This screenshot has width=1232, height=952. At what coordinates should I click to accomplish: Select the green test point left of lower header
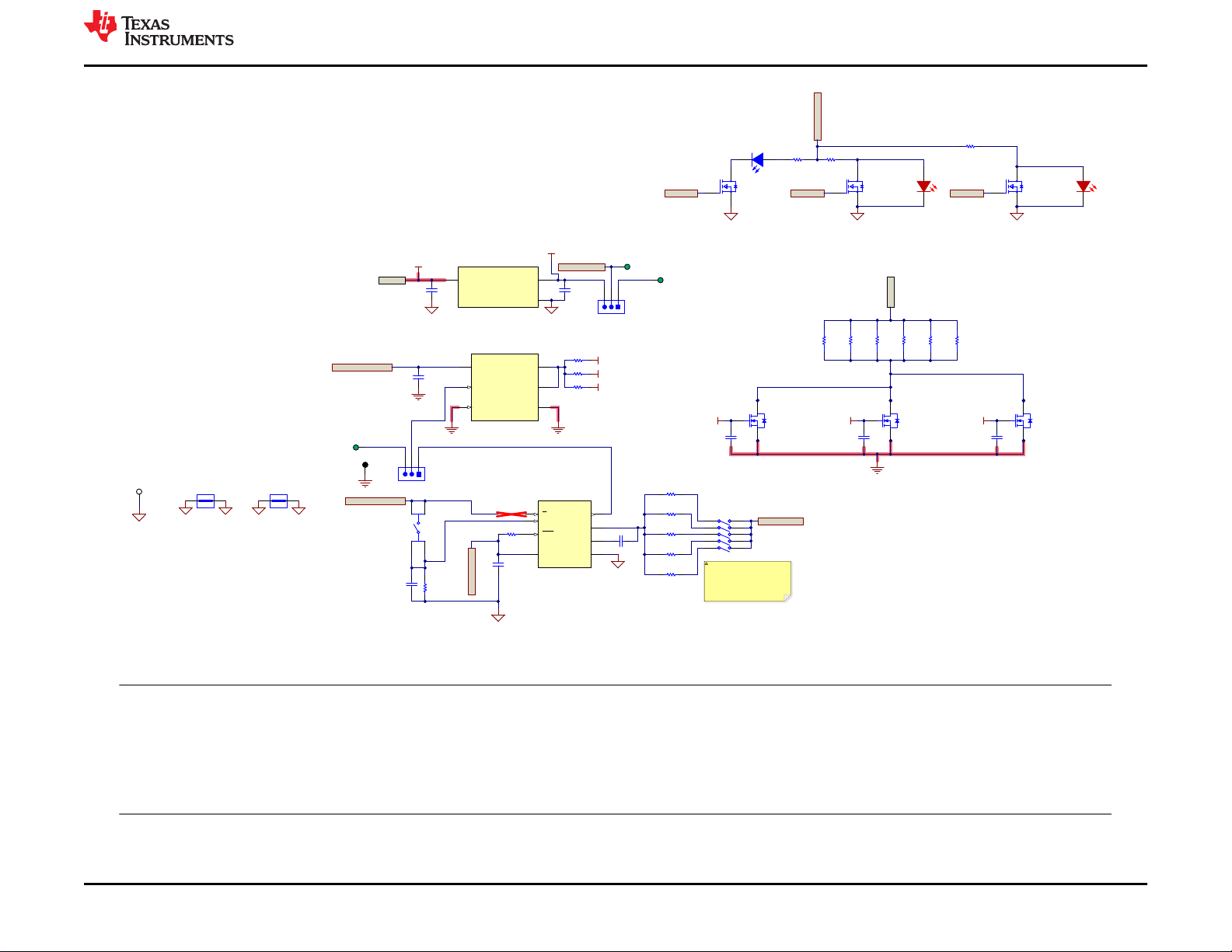(356, 447)
